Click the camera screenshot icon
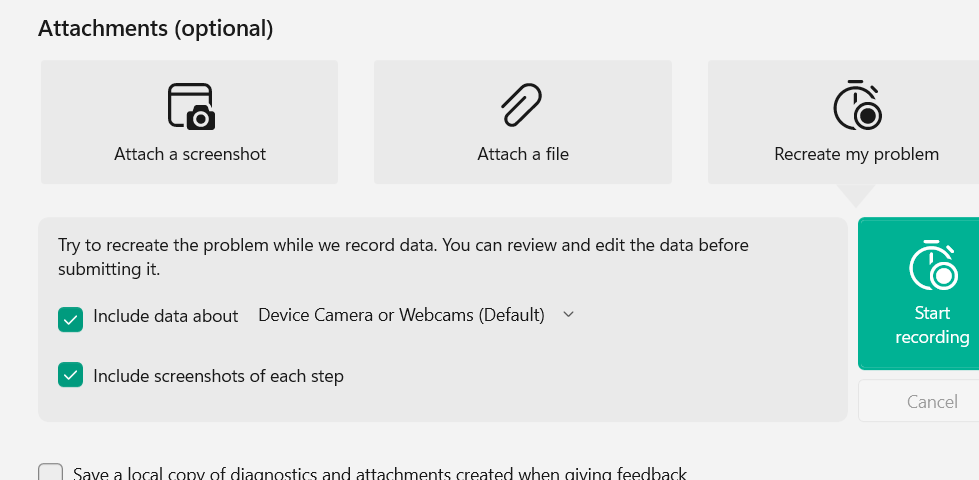979x480 pixels. 190,106
